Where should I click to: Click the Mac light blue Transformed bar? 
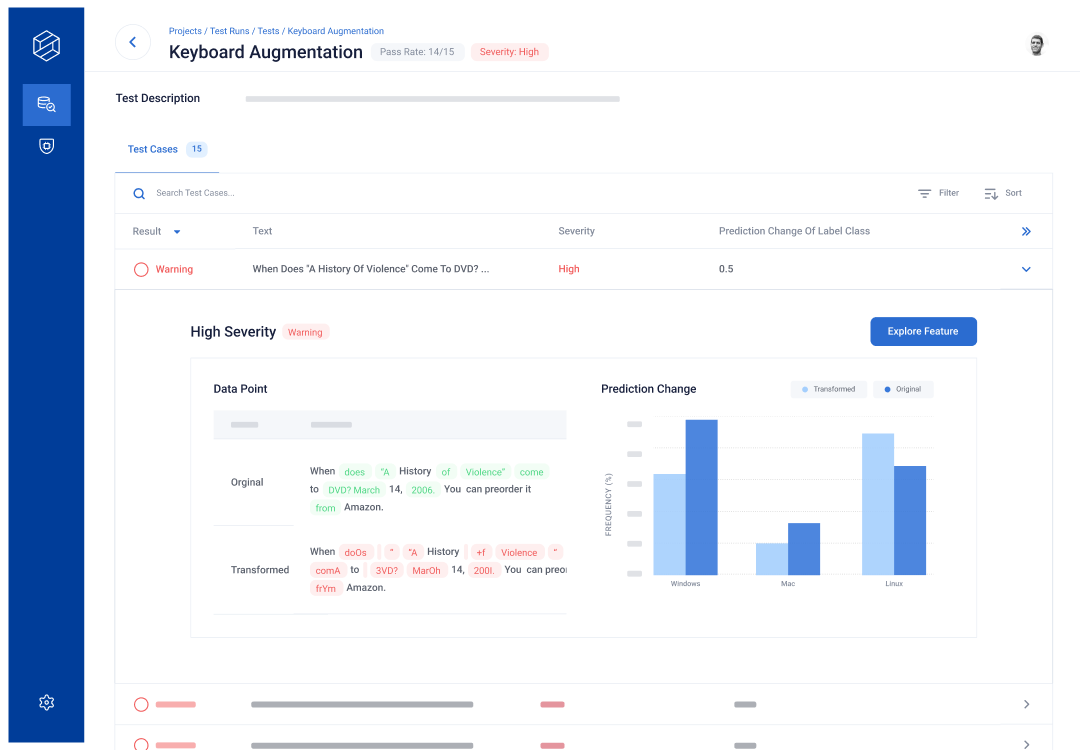(x=772, y=559)
